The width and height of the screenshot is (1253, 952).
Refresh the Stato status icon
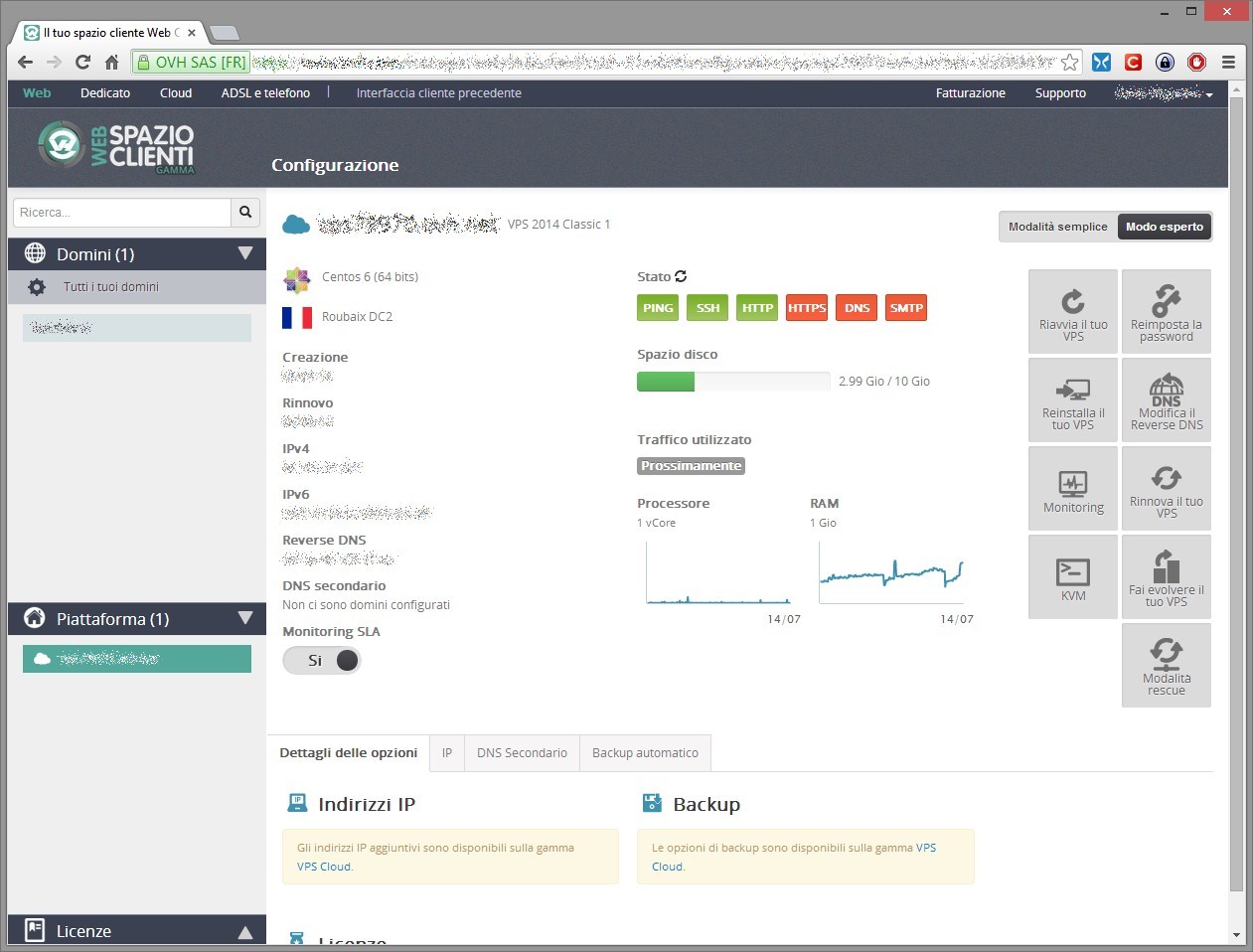pos(681,276)
